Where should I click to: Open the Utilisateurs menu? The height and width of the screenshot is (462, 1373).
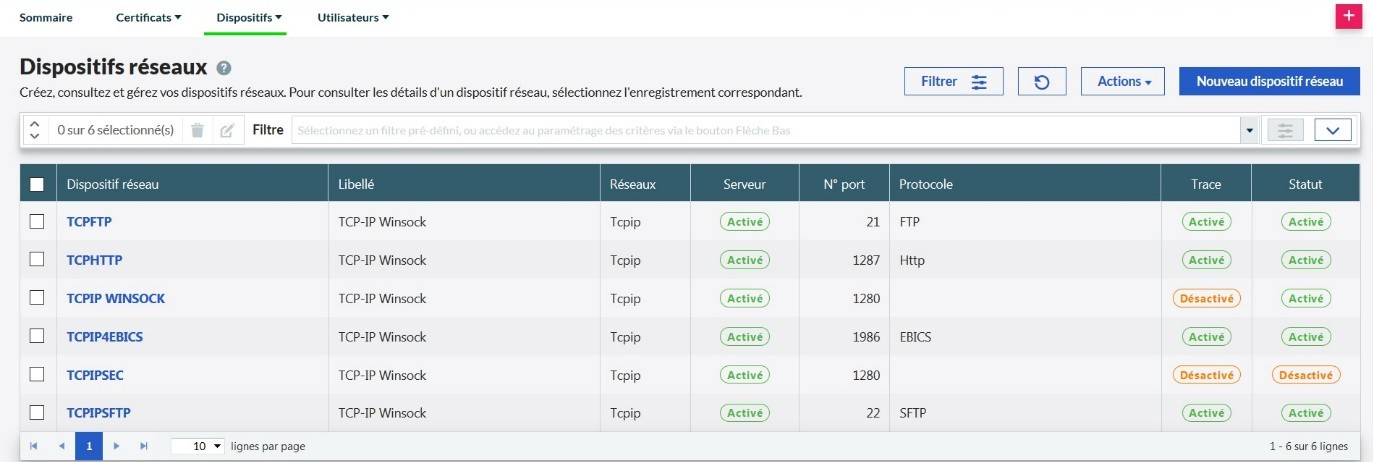point(352,17)
